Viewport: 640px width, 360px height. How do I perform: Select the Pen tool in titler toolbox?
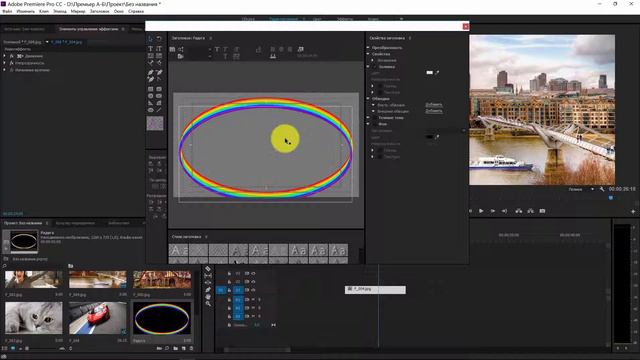coord(150,72)
